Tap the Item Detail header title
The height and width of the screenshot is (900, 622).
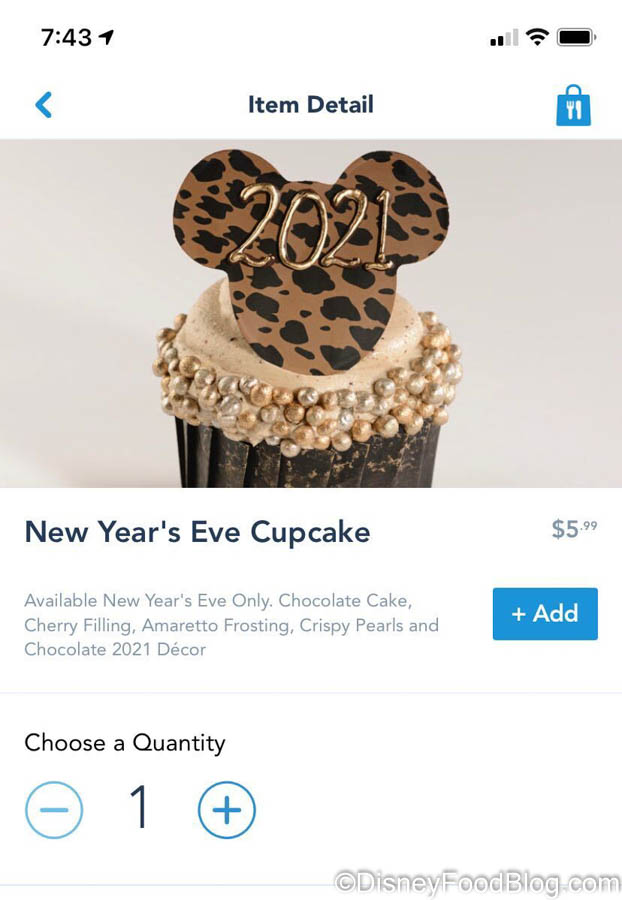[310, 104]
